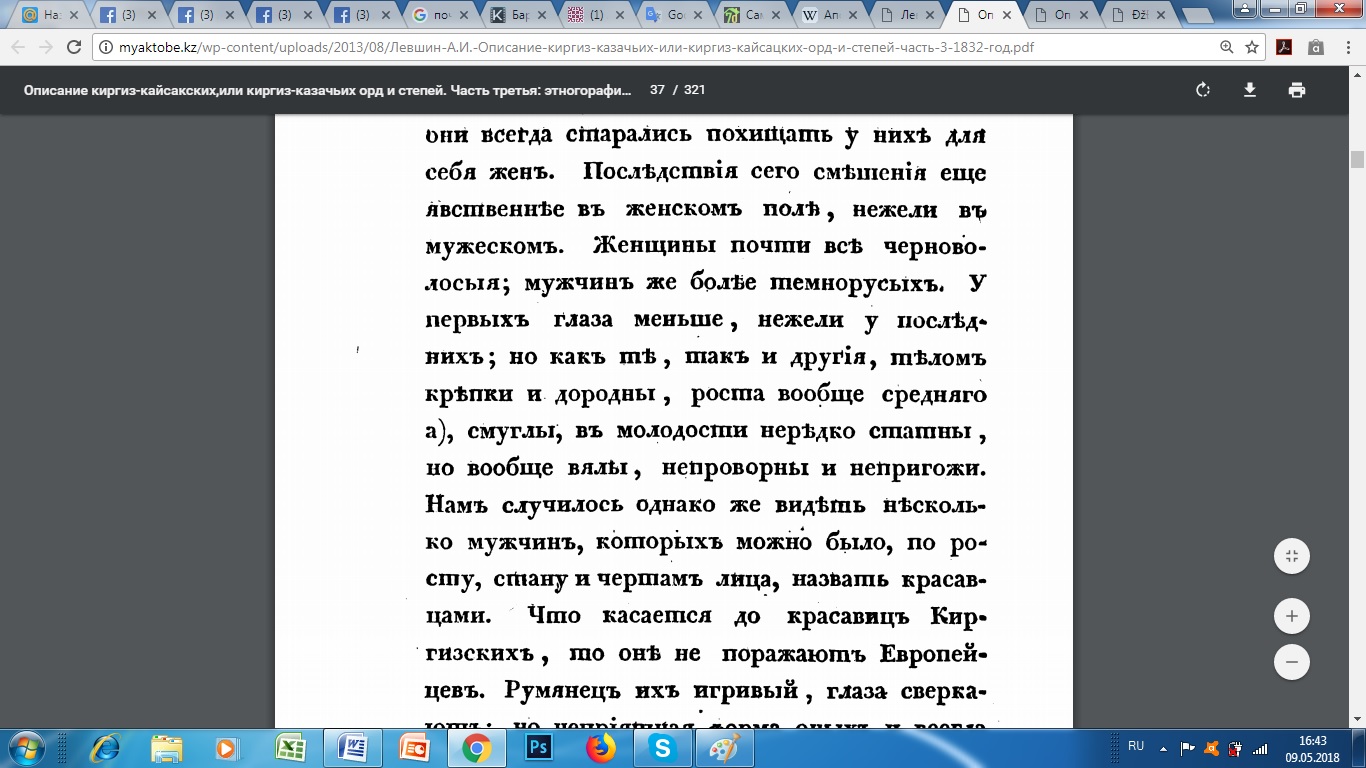Image resolution: width=1366 pixels, height=768 pixels.
Task: Click the fit to page button
Action: 1292,557
